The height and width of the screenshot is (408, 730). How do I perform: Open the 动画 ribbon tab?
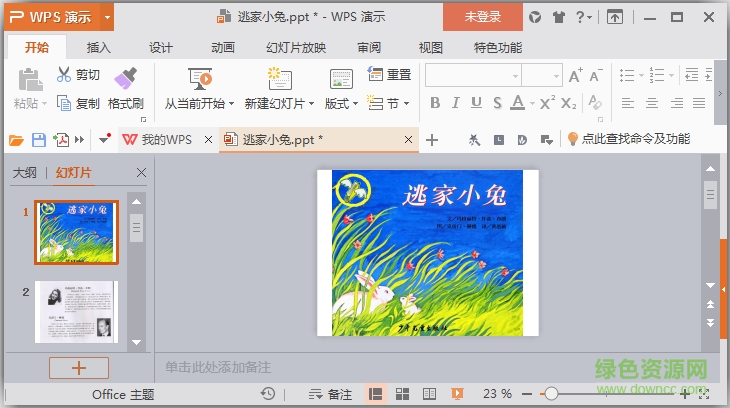223,48
